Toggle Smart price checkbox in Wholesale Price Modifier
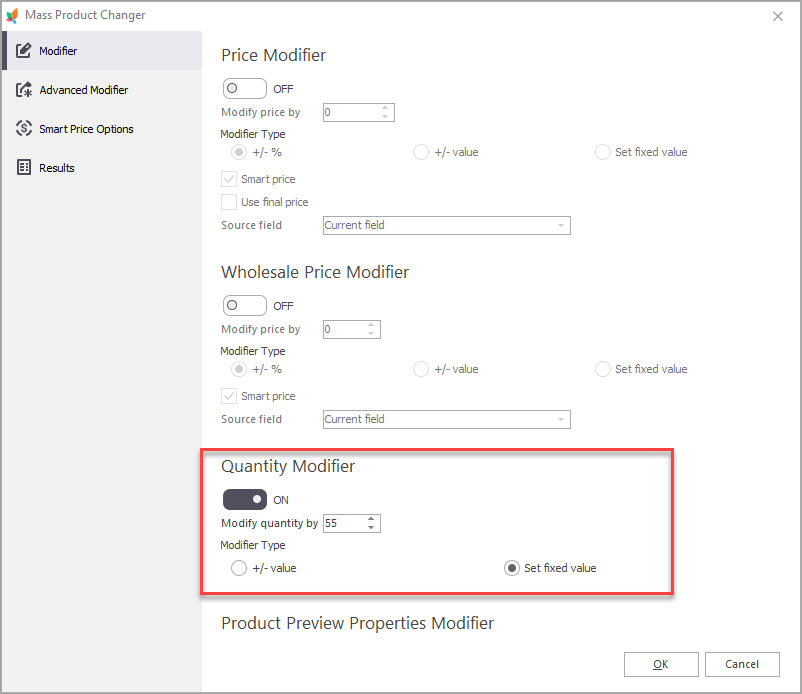Image resolution: width=802 pixels, height=694 pixels. [229, 396]
